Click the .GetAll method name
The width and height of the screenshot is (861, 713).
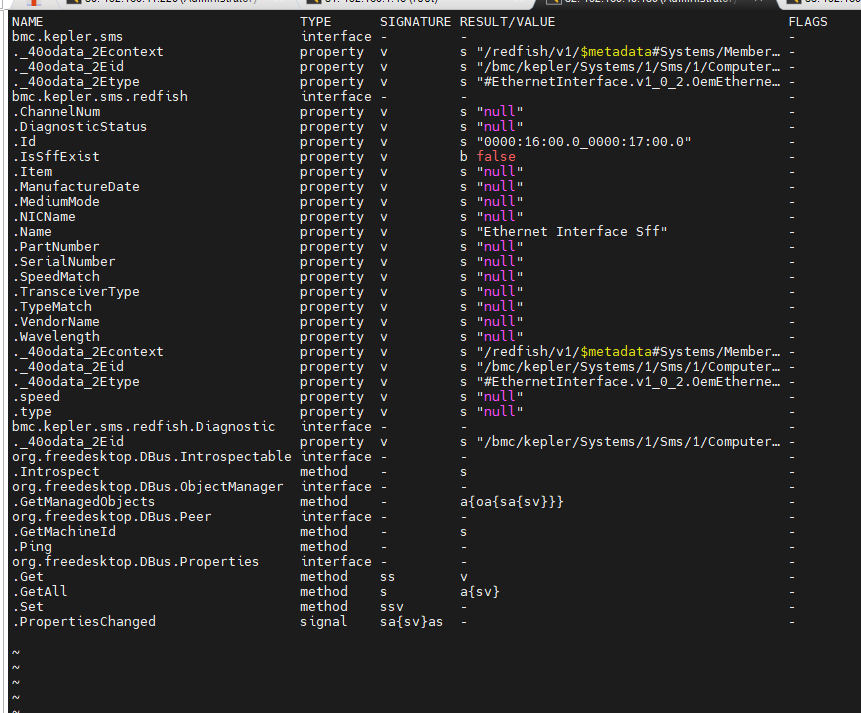[x=40, y=592]
